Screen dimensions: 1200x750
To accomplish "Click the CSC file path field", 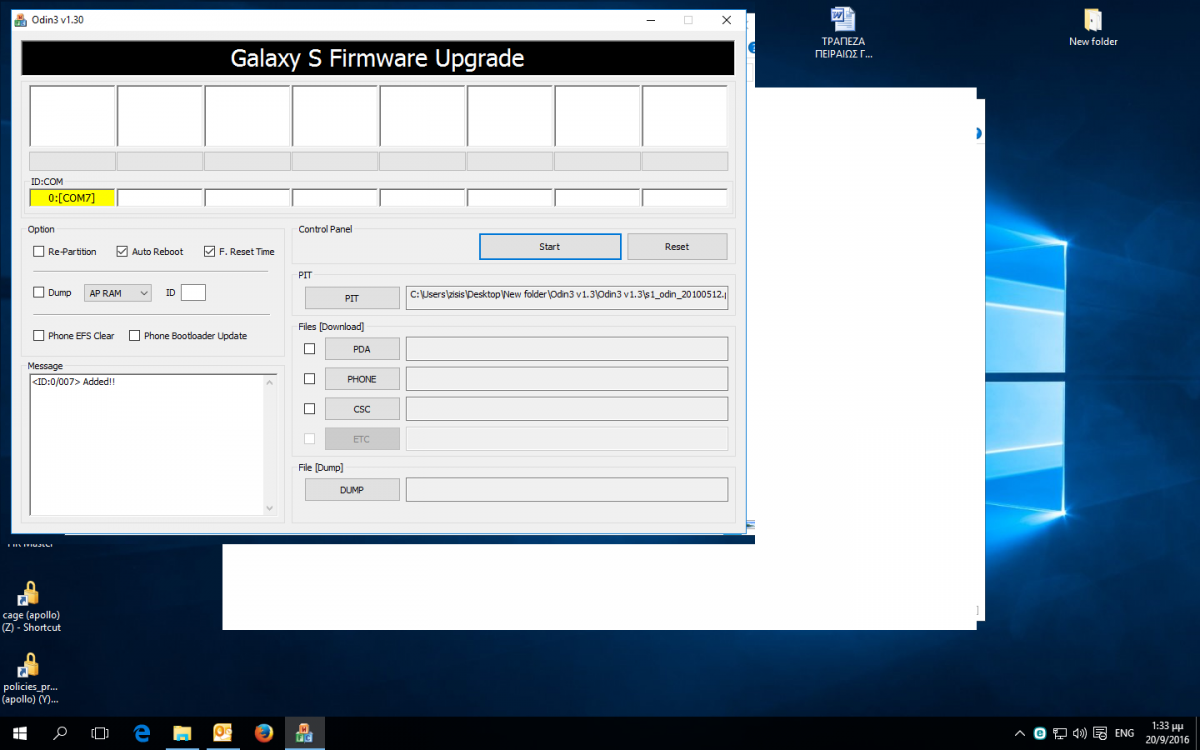I will pyautogui.click(x=567, y=409).
